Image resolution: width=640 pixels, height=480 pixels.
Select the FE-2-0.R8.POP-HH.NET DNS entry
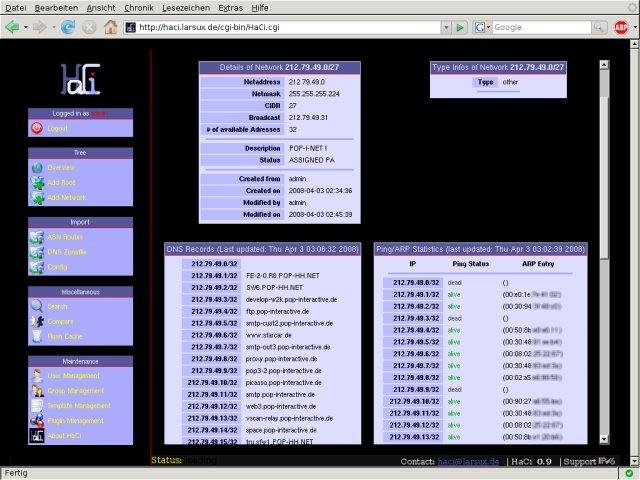(282, 276)
